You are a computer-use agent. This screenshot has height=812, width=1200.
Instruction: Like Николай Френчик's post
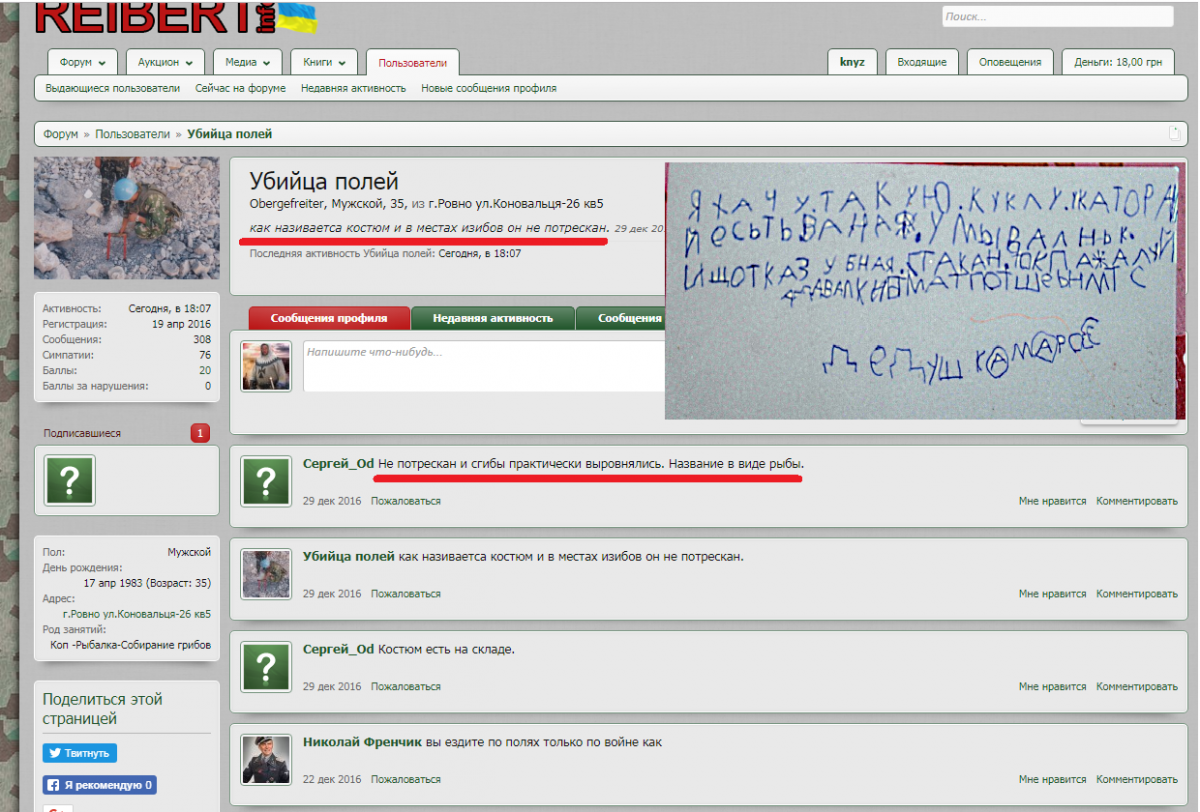1052,780
